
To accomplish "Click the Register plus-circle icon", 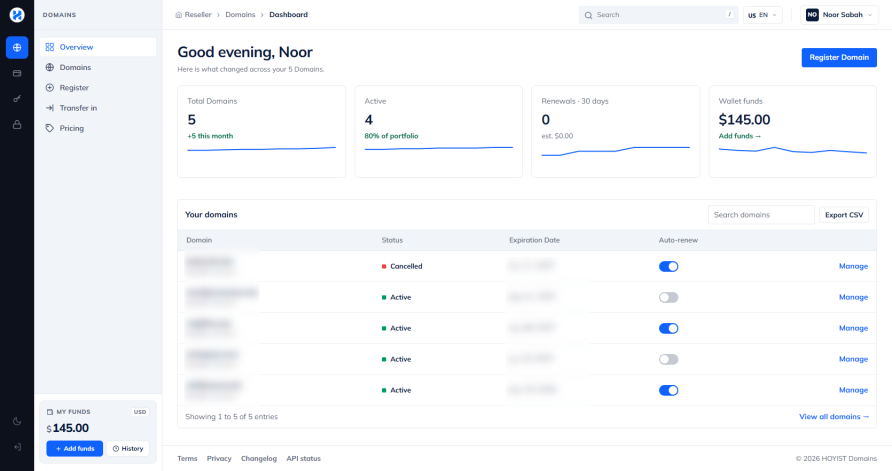I will pos(49,88).
